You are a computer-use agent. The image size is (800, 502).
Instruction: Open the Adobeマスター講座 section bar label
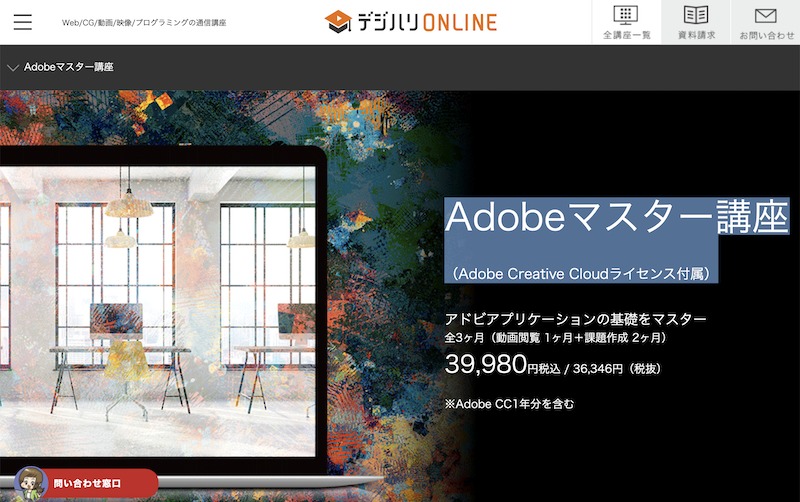68,68
